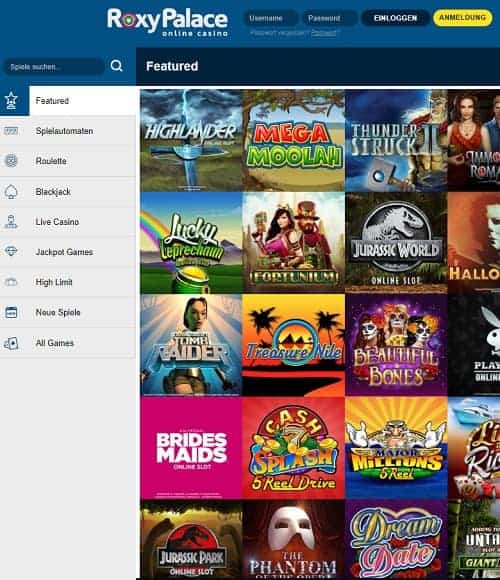Open the Live Casino dealer icon

[x=11, y=222]
